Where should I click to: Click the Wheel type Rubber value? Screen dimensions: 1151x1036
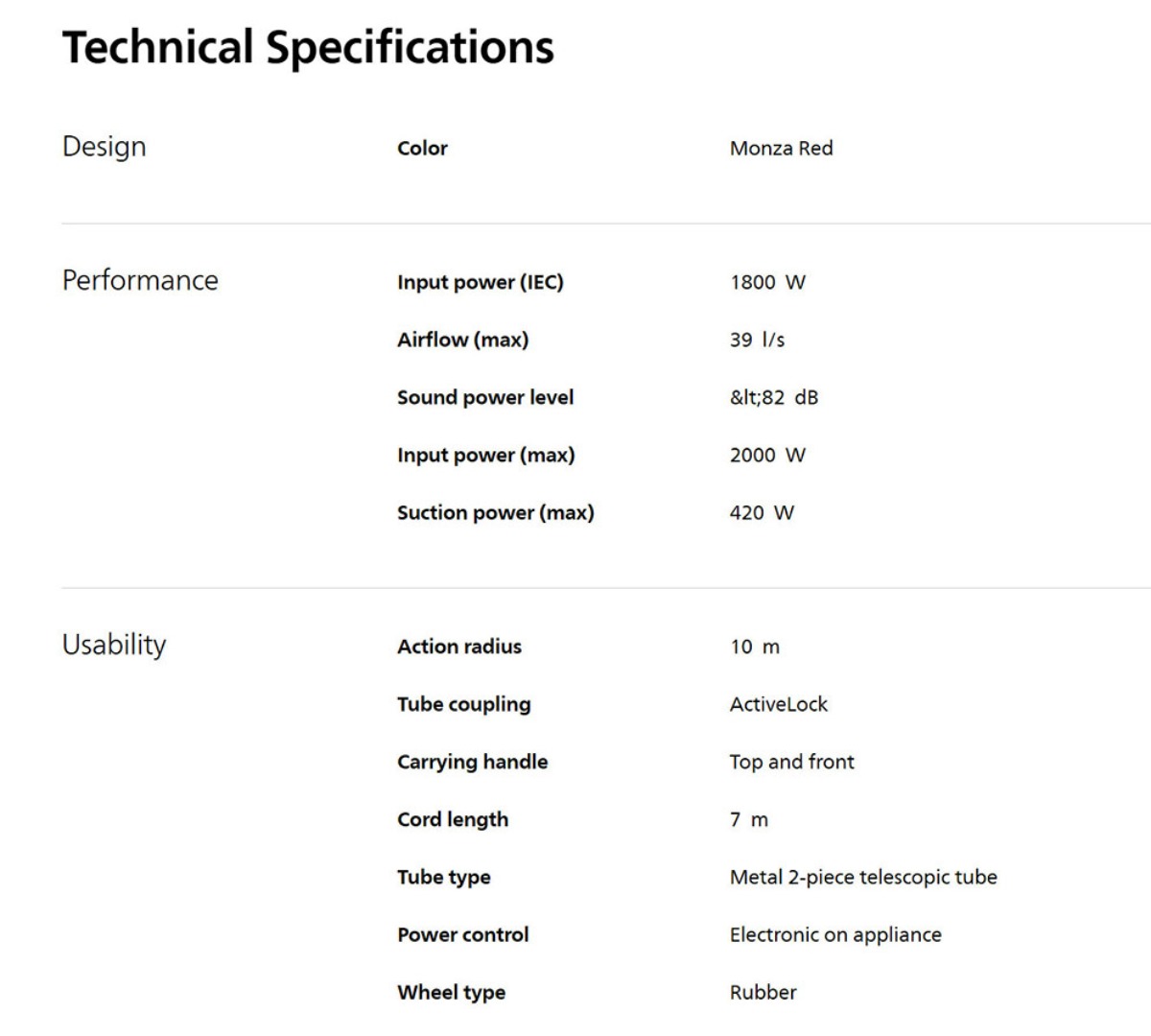click(x=763, y=992)
